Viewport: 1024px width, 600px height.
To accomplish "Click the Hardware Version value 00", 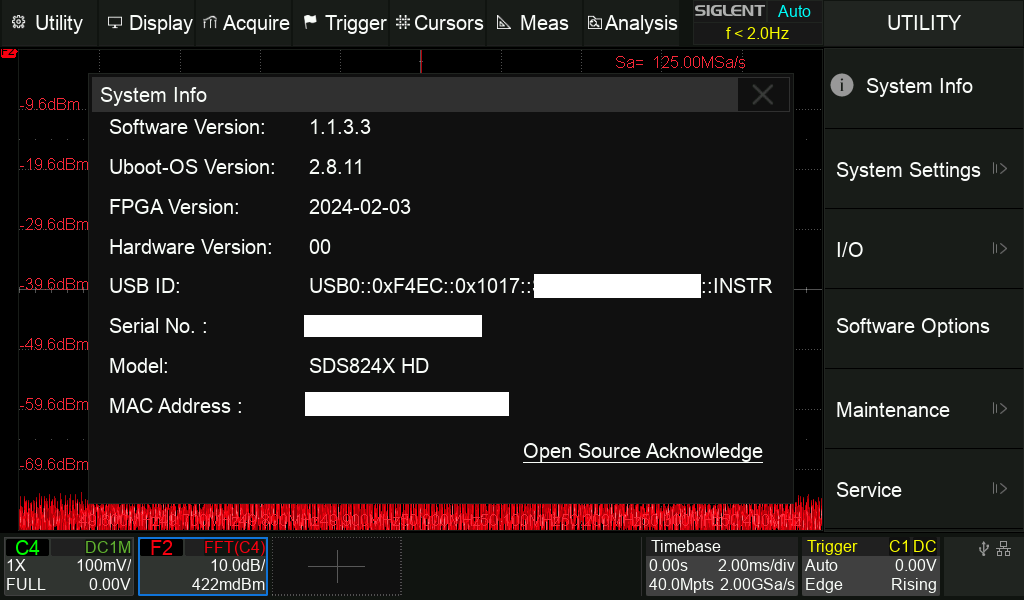I will coord(320,247).
